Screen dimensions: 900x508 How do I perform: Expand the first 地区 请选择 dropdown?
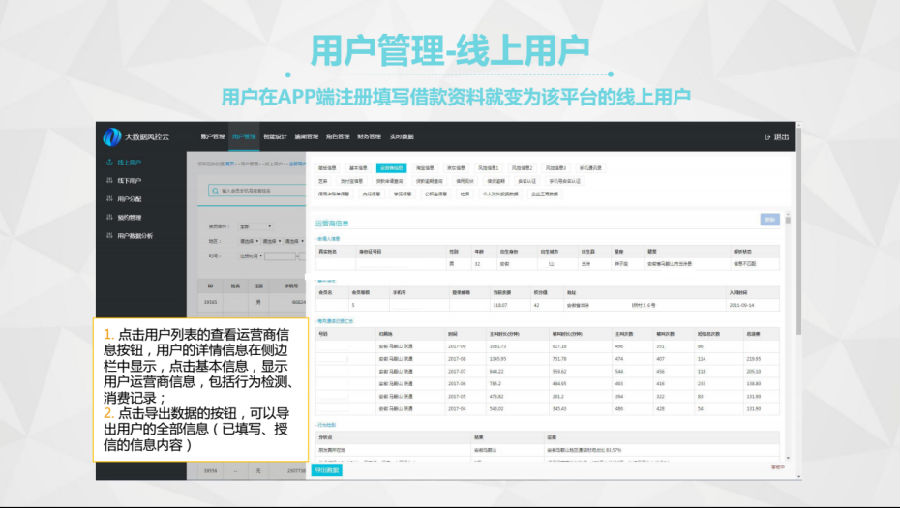point(248,241)
